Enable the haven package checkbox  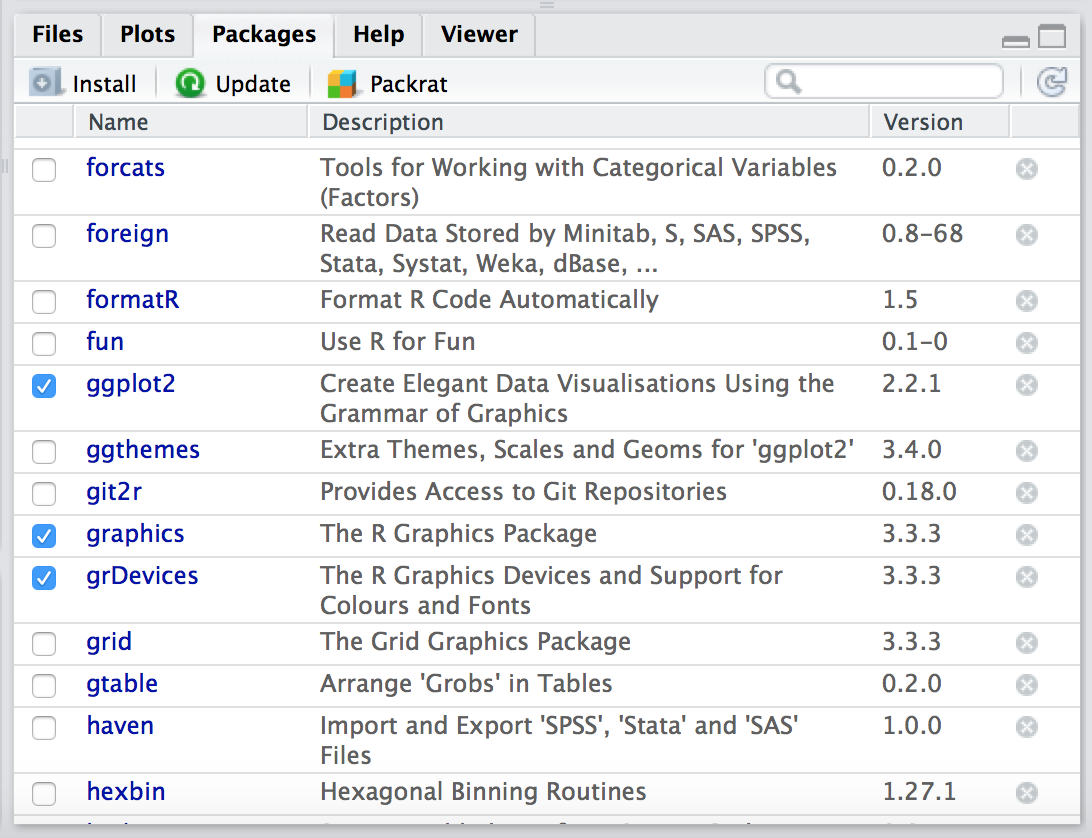[44, 727]
